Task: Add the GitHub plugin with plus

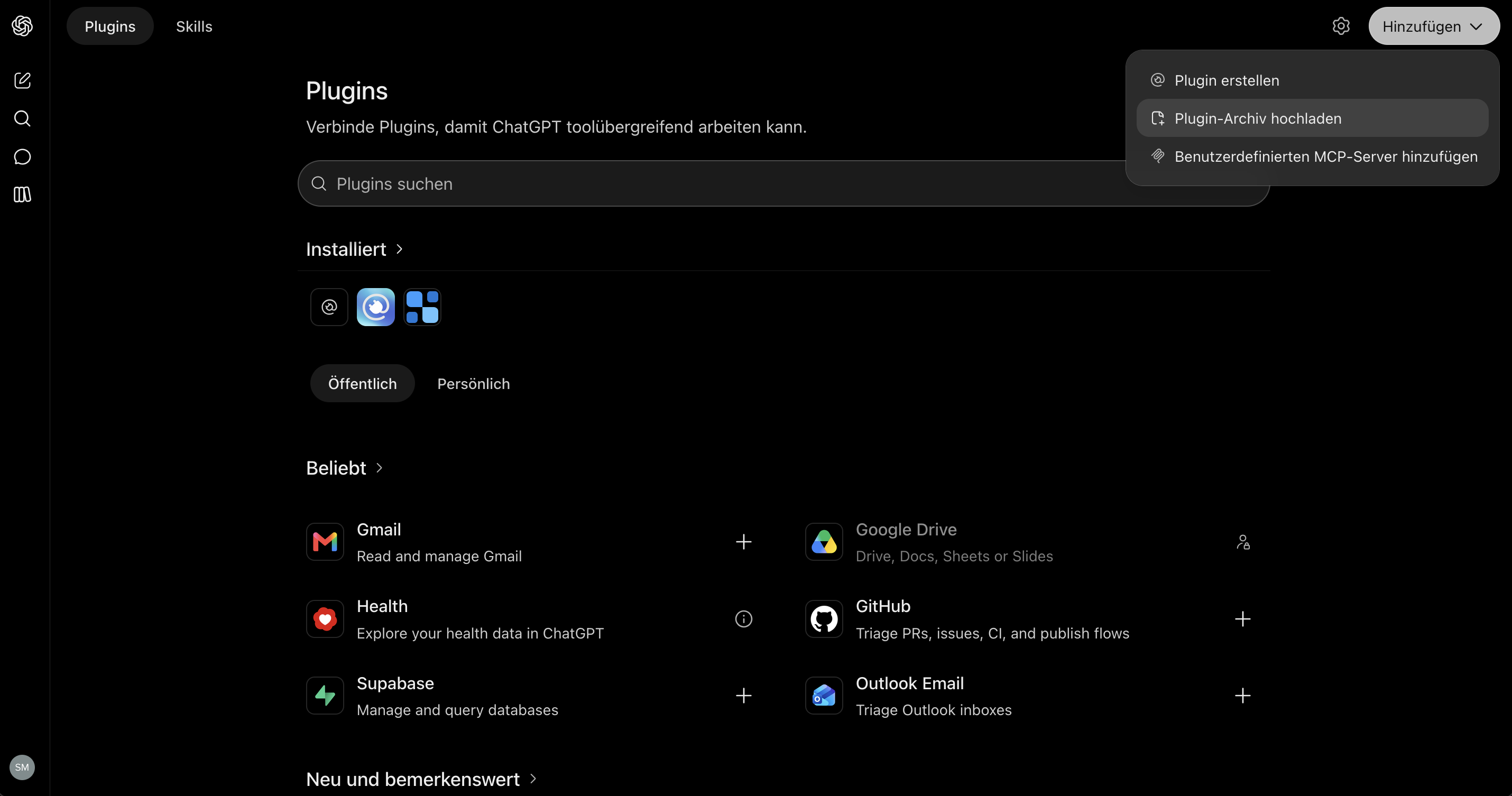Action: coord(1242,619)
